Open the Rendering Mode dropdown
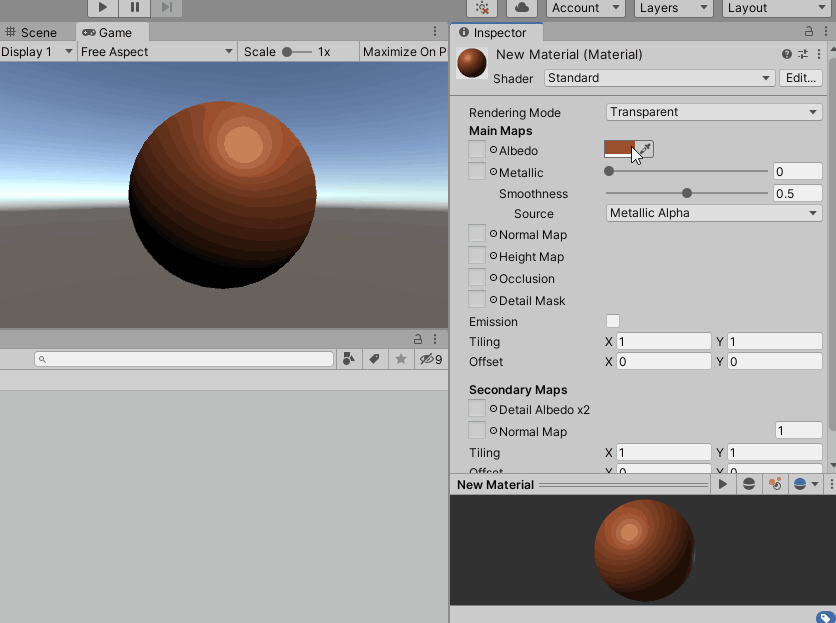Viewport: 836px width, 623px height. (713, 112)
